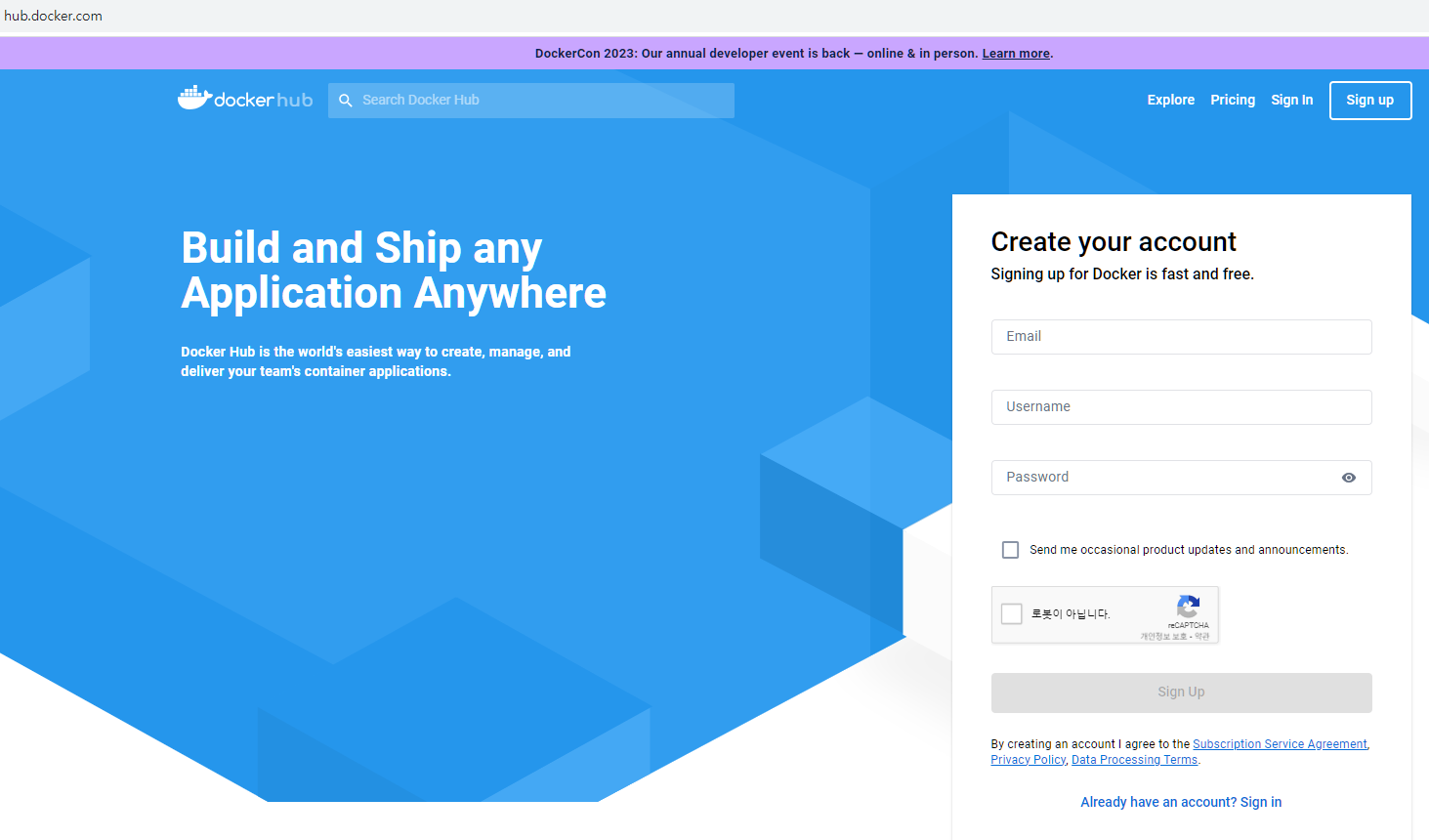Screen dimensions: 1429x840
Task: Open the Privacy Policy link
Action: [1028, 760]
